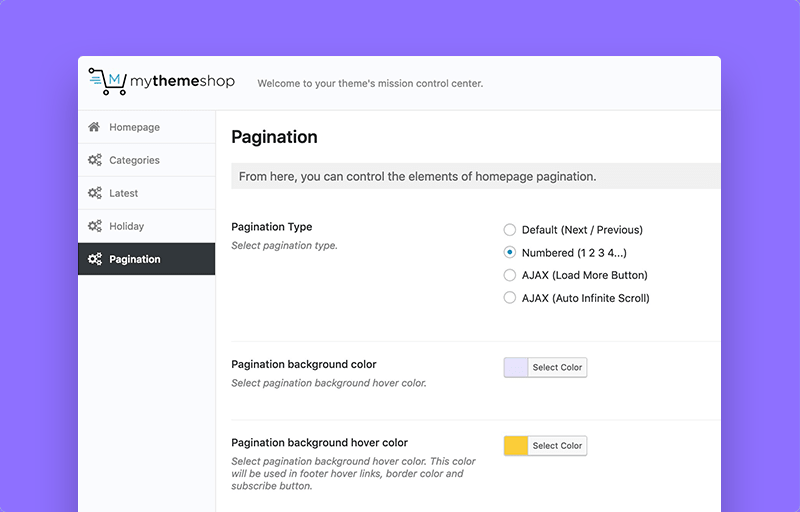Click the Holiday gears icon

pyautogui.click(x=95, y=226)
